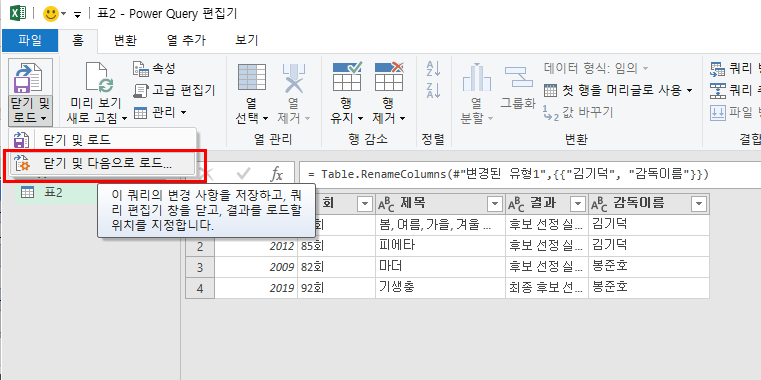Click the 열 분할 split column icon
This screenshot has width=761, height=380.
(x=476, y=78)
